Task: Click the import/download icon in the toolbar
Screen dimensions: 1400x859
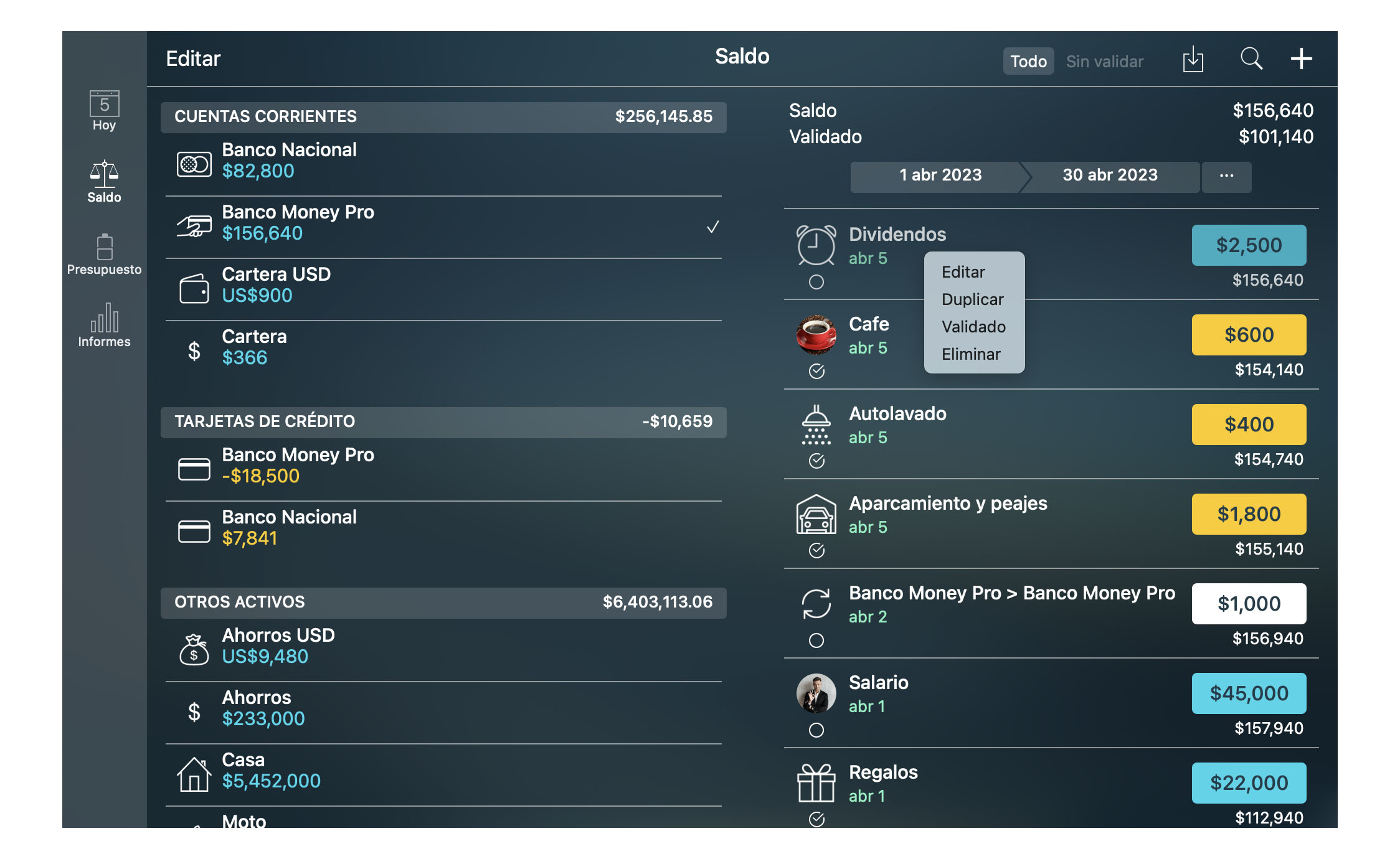Action: (x=1194, y=59)
